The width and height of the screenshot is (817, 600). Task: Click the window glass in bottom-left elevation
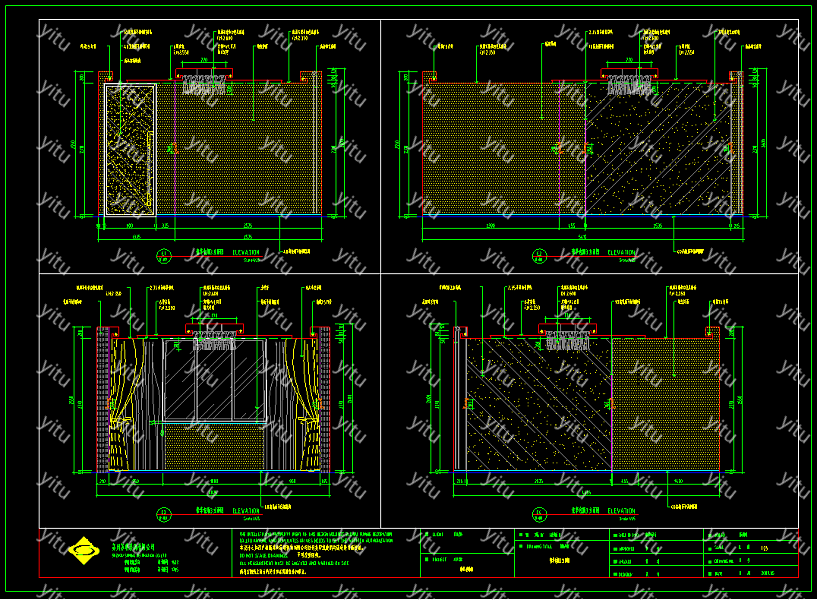[213, 380]
